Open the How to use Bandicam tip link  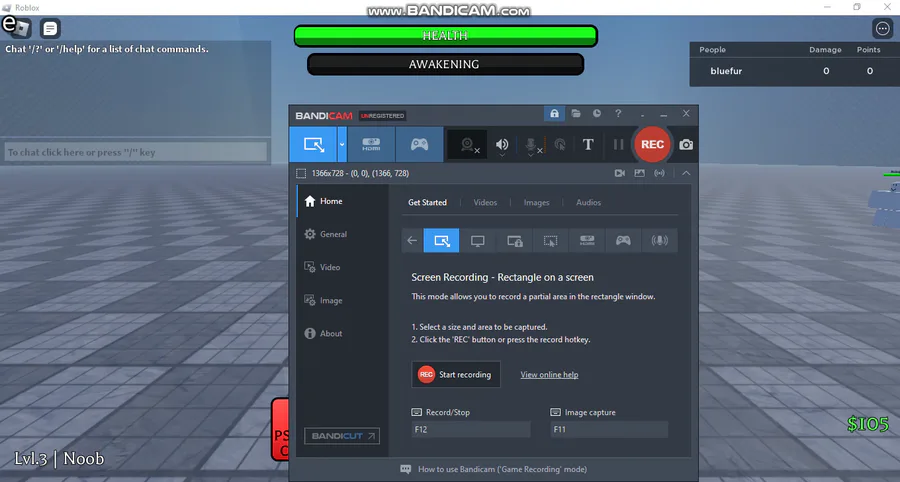click(x=494, y=469)
